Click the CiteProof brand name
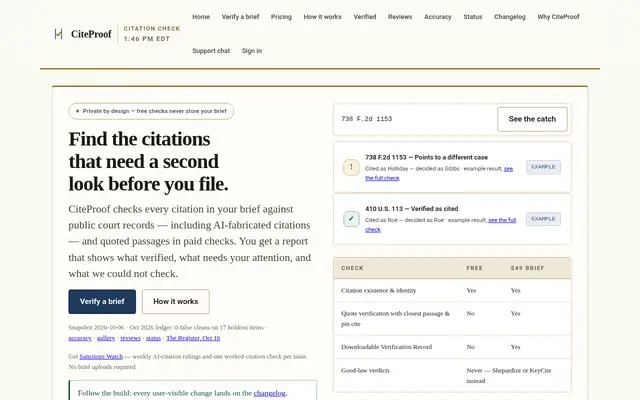640x400 pixels. tap(91, 34)
